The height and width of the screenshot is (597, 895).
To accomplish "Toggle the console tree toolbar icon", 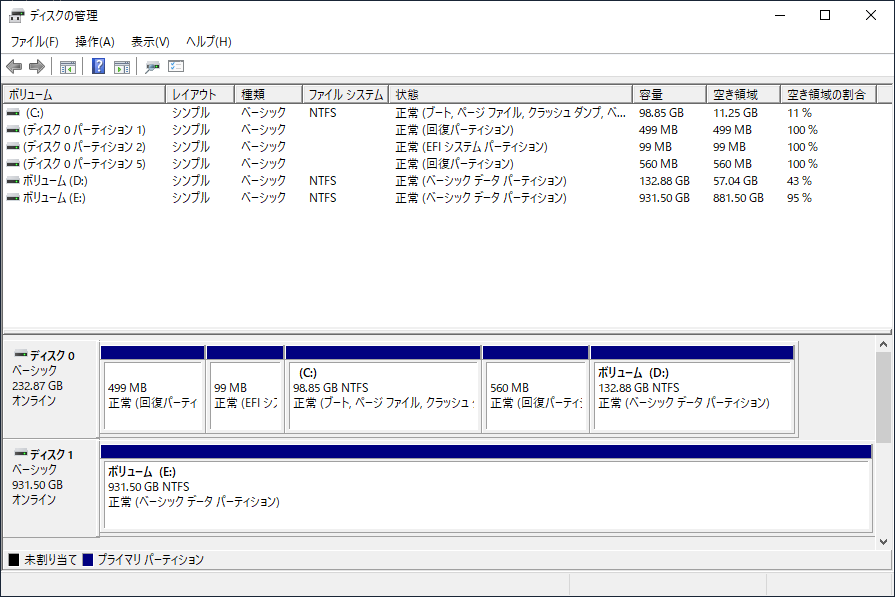I will click(x=68, y=67).
